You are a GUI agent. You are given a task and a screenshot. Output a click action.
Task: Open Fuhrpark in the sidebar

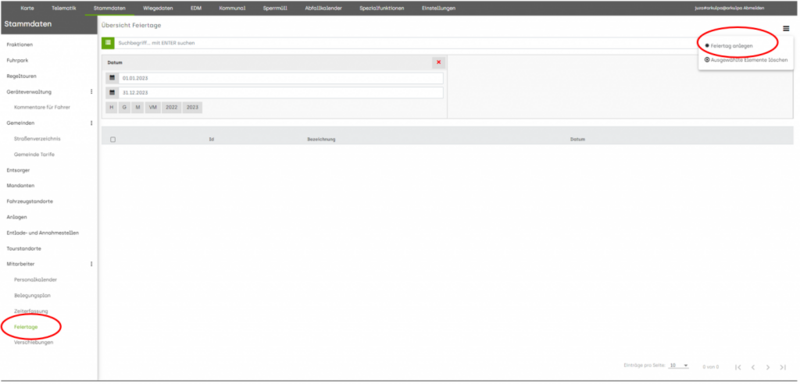tap(17, 60)
